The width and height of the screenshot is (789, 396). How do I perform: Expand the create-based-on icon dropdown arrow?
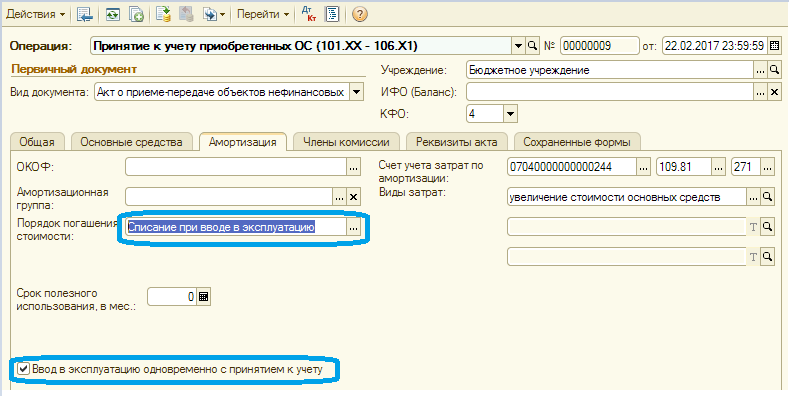point(222,15)
